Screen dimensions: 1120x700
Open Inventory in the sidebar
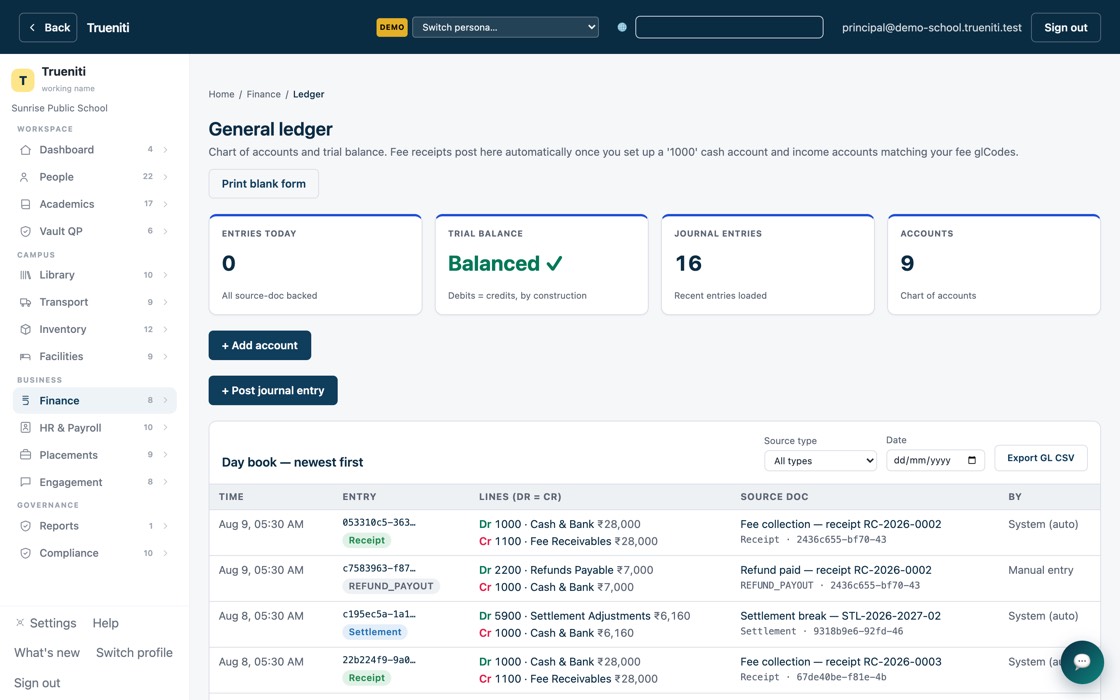coord(94,329)
